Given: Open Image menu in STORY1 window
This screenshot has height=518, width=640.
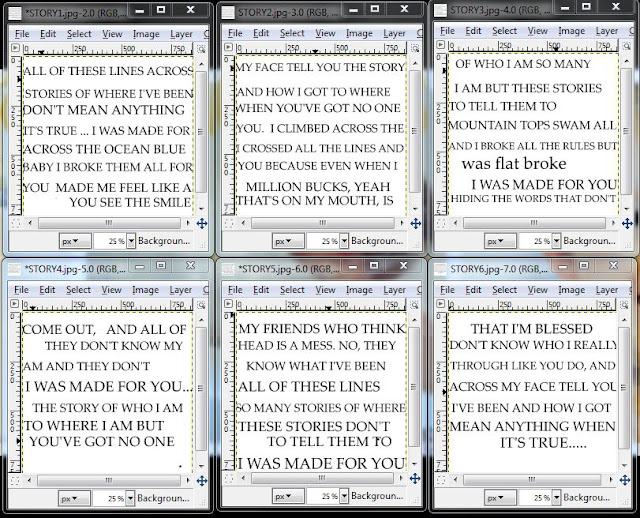Looking at the screenshot, I should coord(146,34).
